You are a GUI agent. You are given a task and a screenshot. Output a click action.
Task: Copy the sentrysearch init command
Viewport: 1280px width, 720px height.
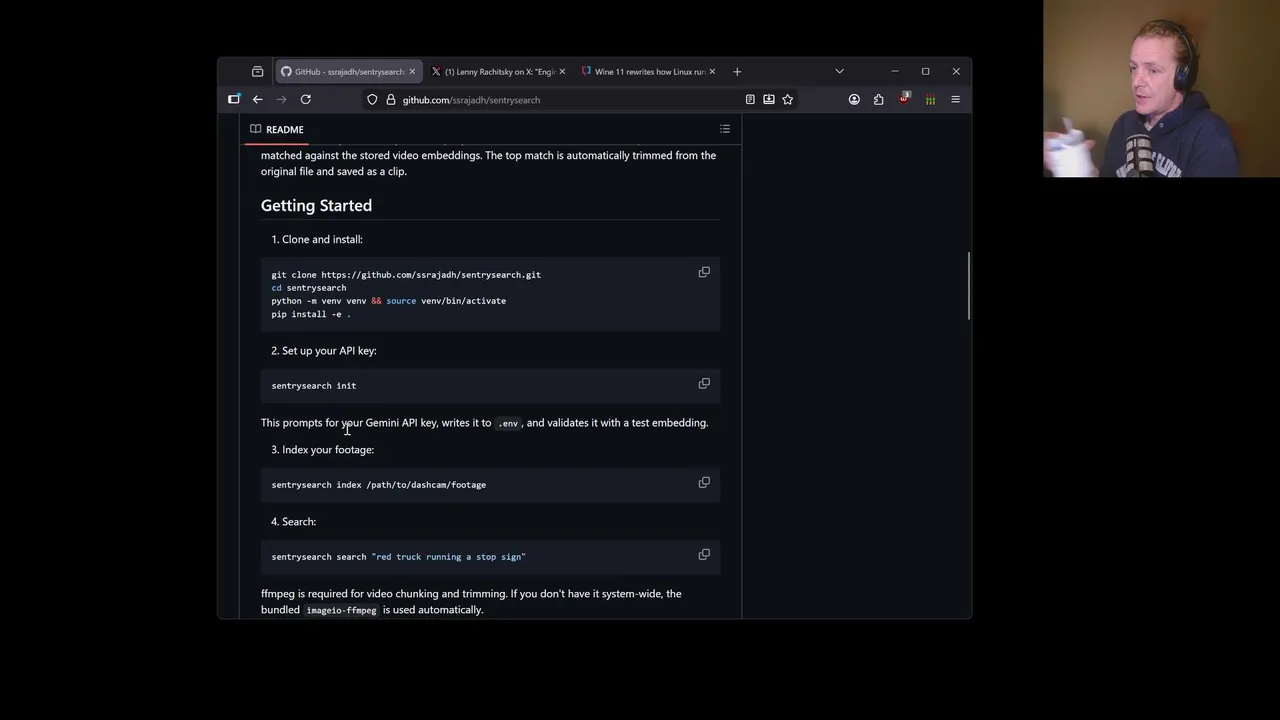click(x=704, y=384)
